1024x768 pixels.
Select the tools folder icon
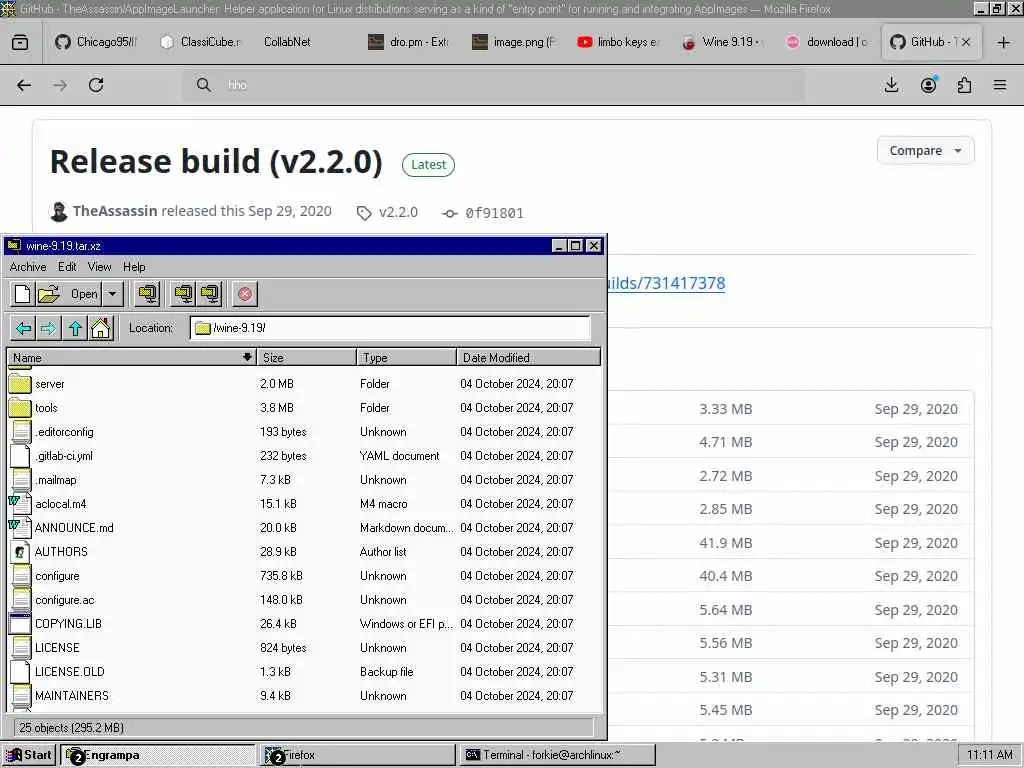[x=20, y=408]
